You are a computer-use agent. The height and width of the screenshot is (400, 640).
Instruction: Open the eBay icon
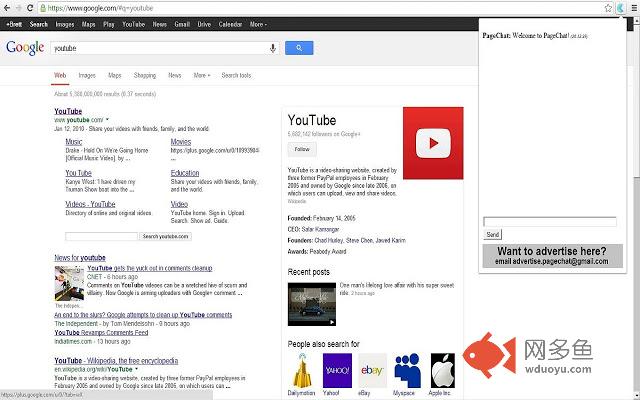pos(372,371)
